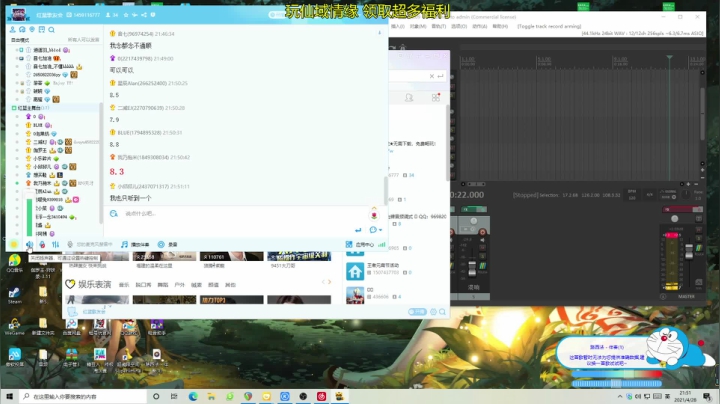The width and height of the screenshot is (720, 404).
Task: Open the audio mixer sliders icon in YY
Action: pos(56,244)
